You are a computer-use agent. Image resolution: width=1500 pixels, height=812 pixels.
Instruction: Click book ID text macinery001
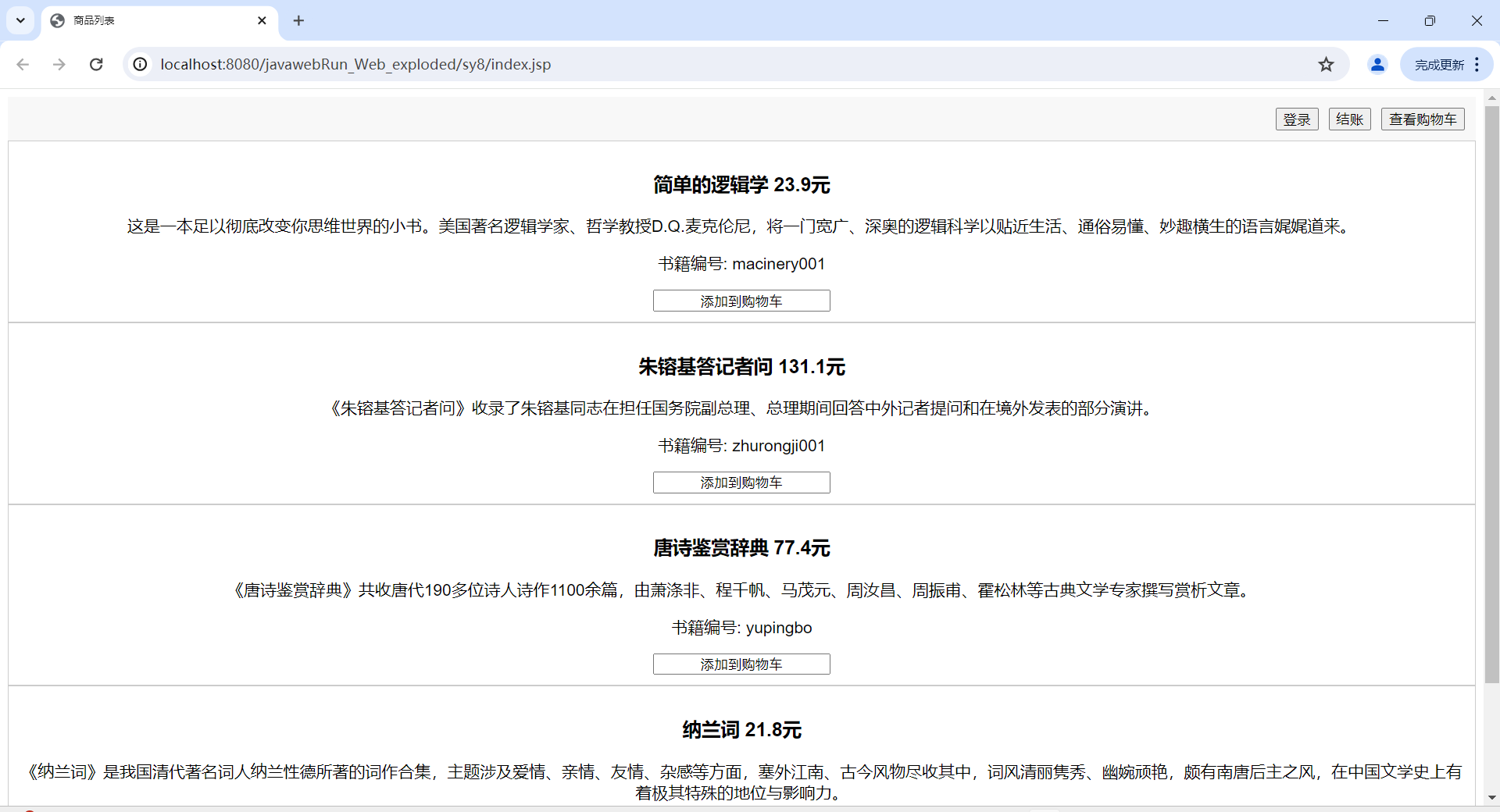click(x=778, y=264)
